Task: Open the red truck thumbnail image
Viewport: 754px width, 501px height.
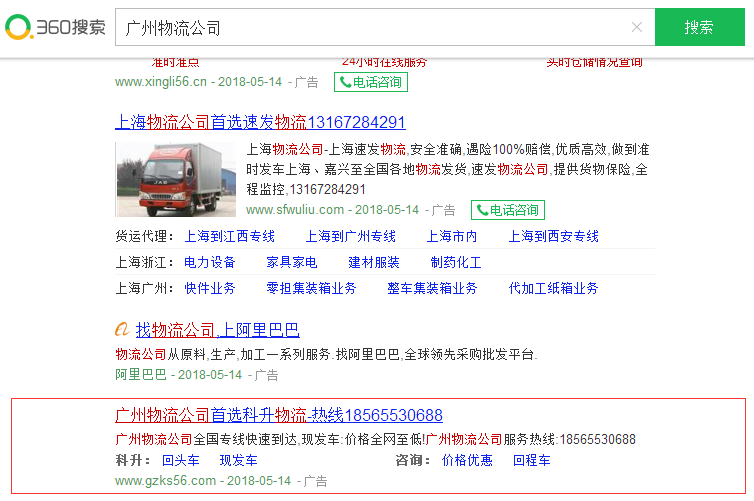Action: click(176, 179)
